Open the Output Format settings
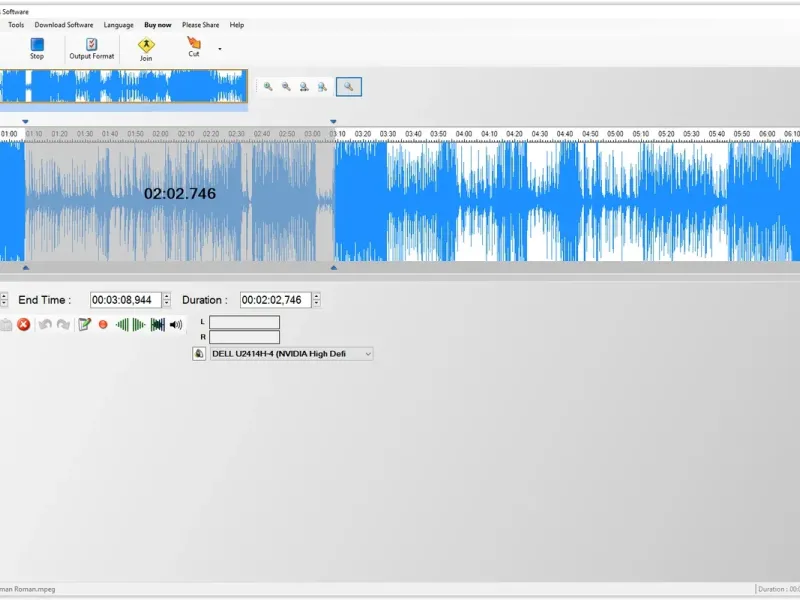The width and height of the screenshot is (800, 600). (x=91, y=47)
